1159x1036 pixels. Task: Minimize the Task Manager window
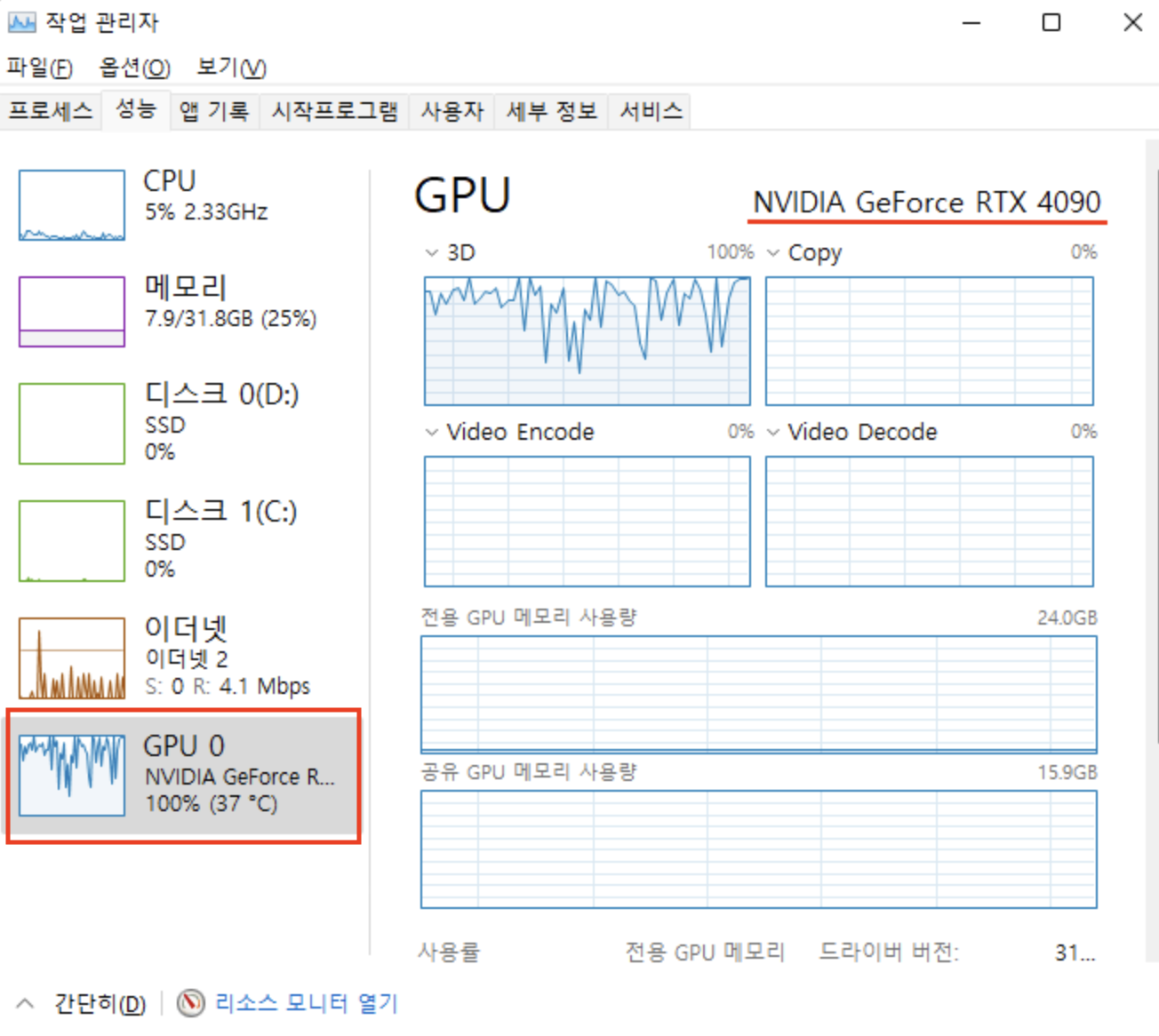pyautogui.click(x=971, y=22)
